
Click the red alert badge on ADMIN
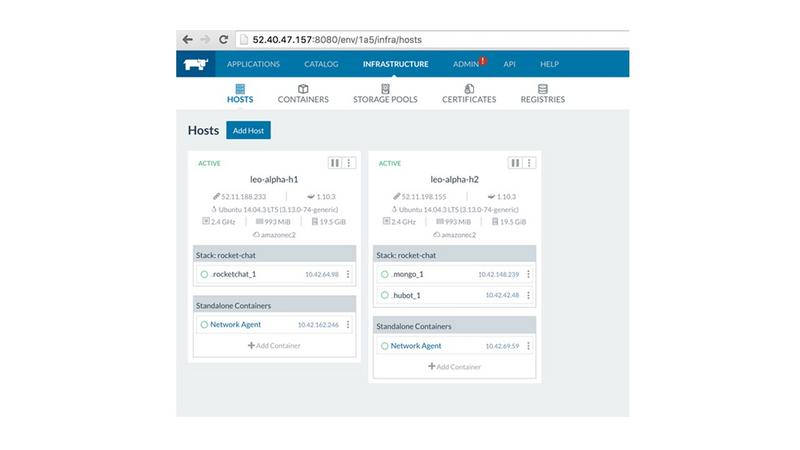pyautogui.click(x=483, y=61)
